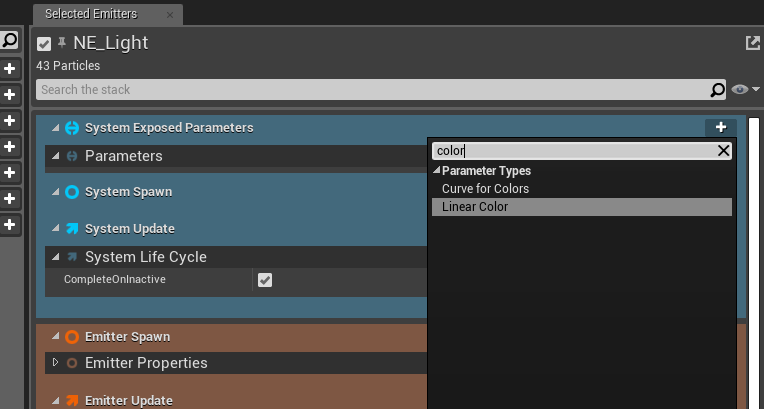This screenshot has width=764, height=409.
Task: Click the System Update arrow icon
Action: 72,228
